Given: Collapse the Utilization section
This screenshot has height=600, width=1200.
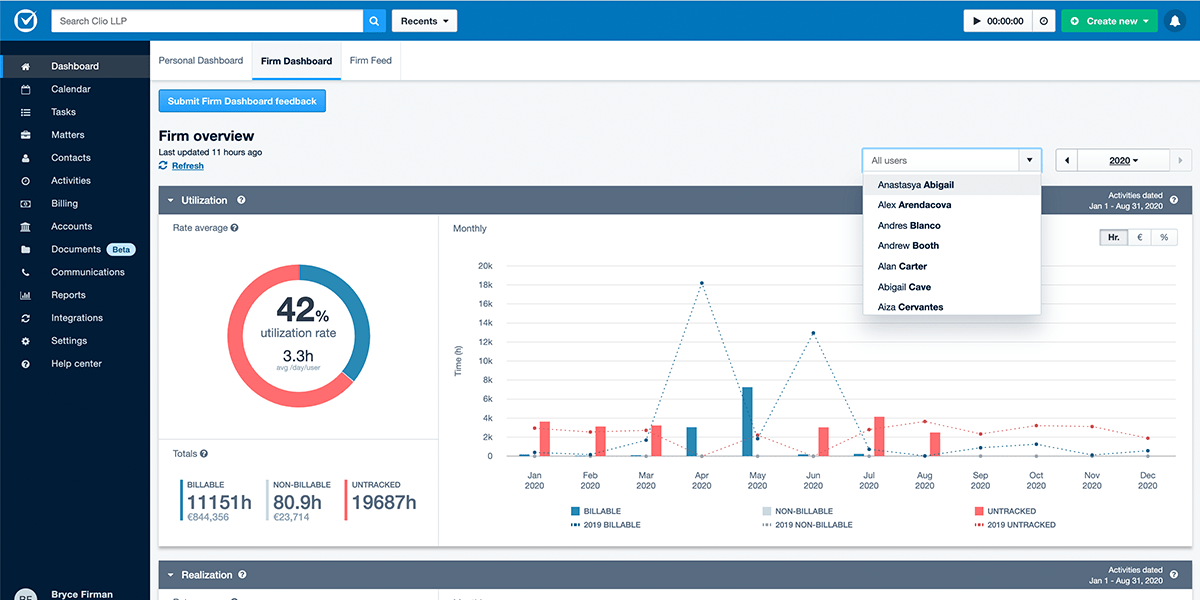Looking at the screenshot, I should (171, 200).
